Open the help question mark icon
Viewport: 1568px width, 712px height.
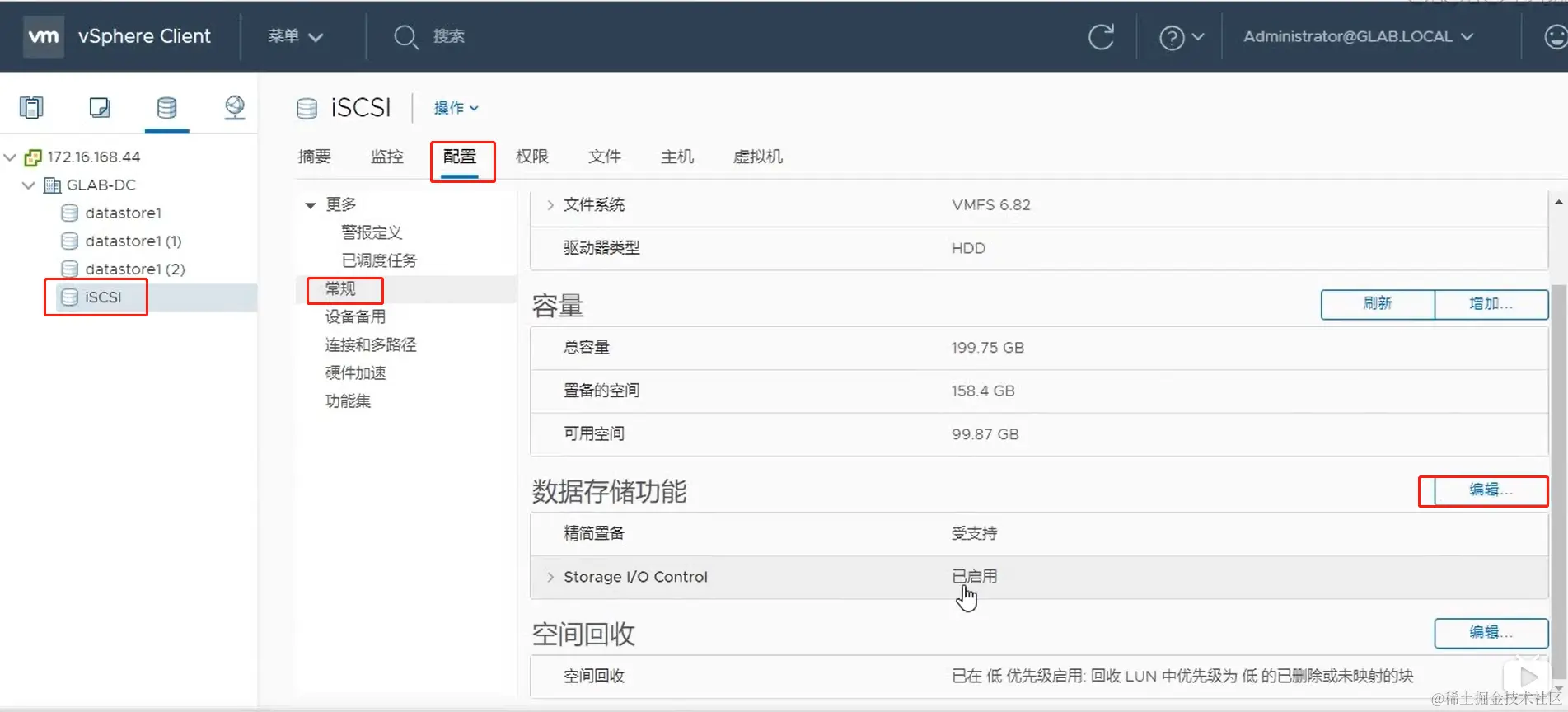[1172, 37]
